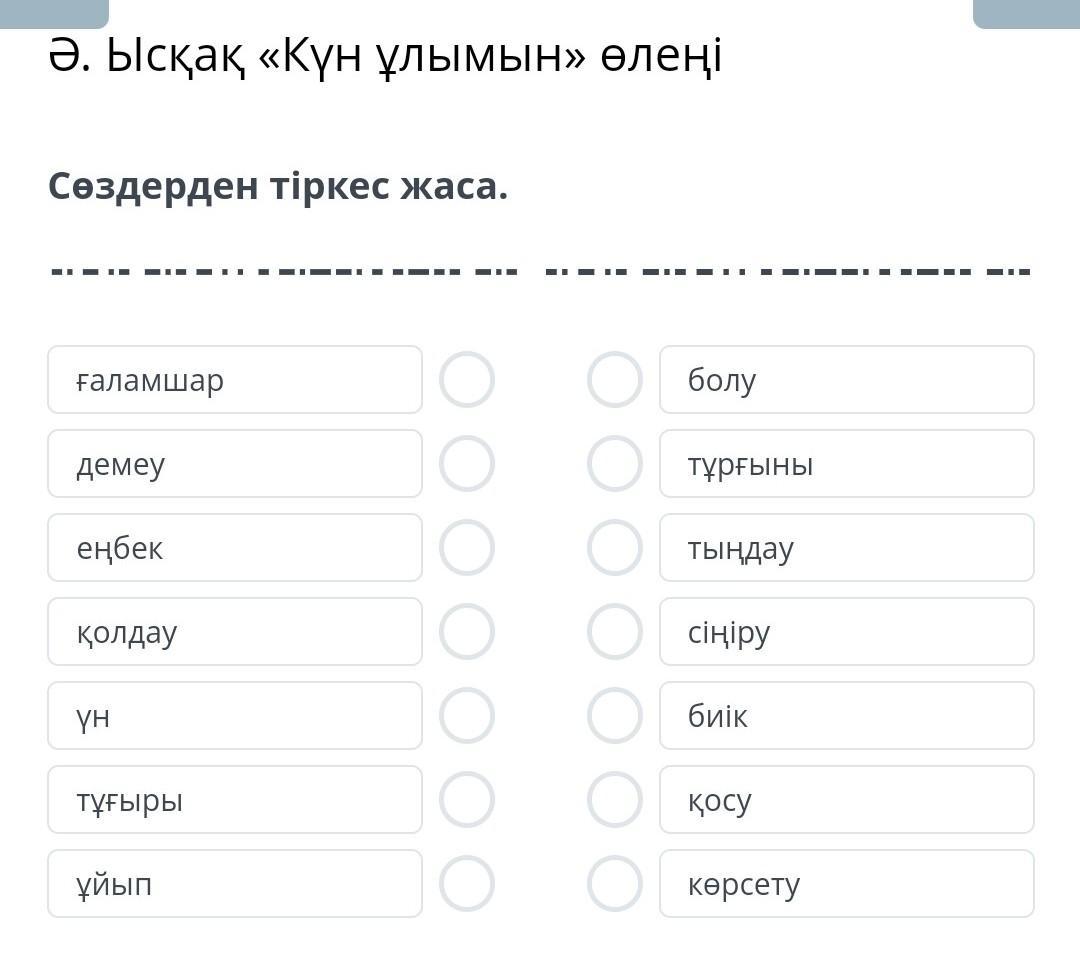Viewport: 1080px width, 968px height.
Task: Select the circle left of тұрғыны
Action: click(614, 464)
